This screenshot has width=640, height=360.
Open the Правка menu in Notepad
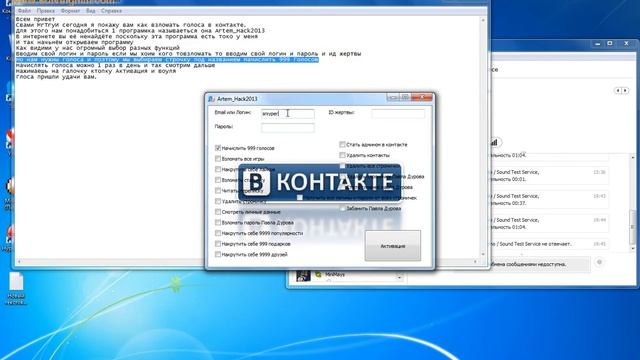point(45,11)
